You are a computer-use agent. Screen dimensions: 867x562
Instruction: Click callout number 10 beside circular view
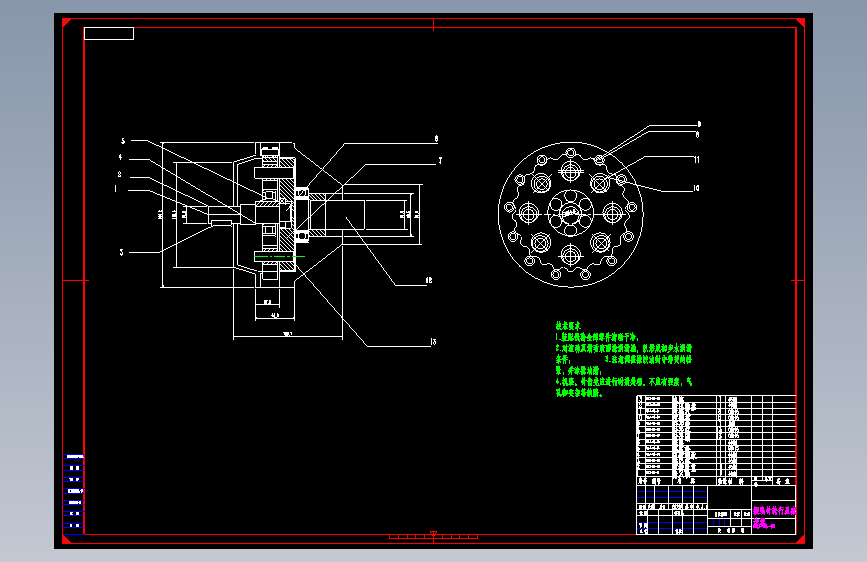[x=696, y=188]
